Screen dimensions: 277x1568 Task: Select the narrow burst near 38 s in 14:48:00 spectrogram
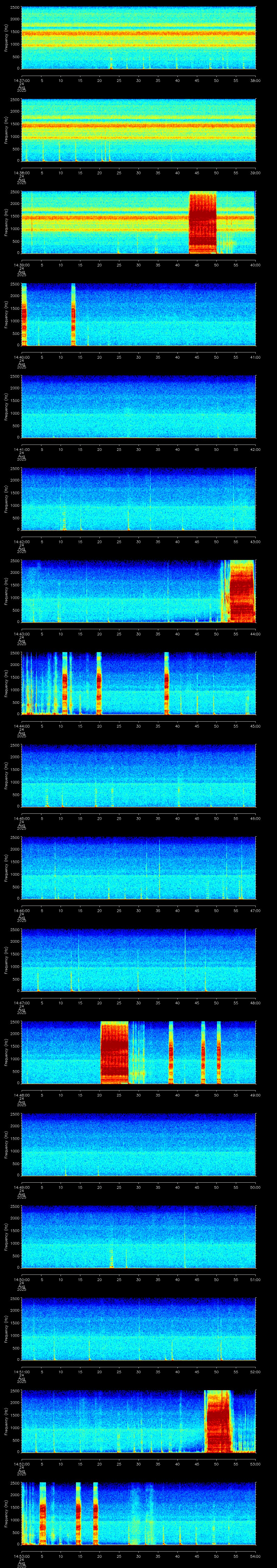point(171,1052)
